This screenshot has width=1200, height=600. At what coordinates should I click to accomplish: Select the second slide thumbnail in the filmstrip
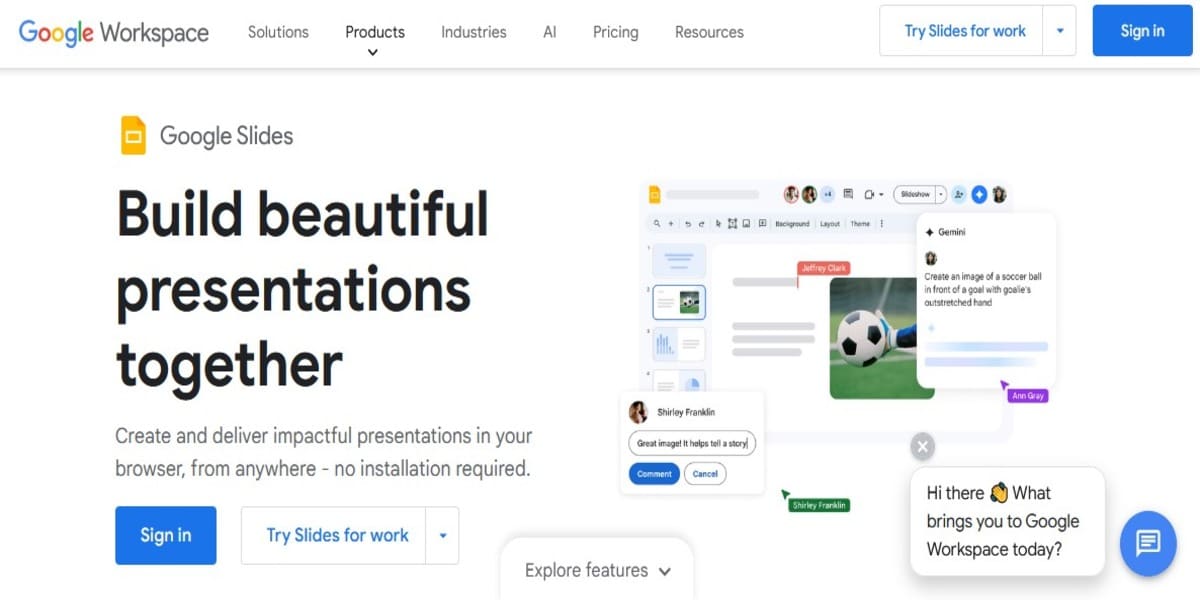pyautogui.click(x=678, y=301)
